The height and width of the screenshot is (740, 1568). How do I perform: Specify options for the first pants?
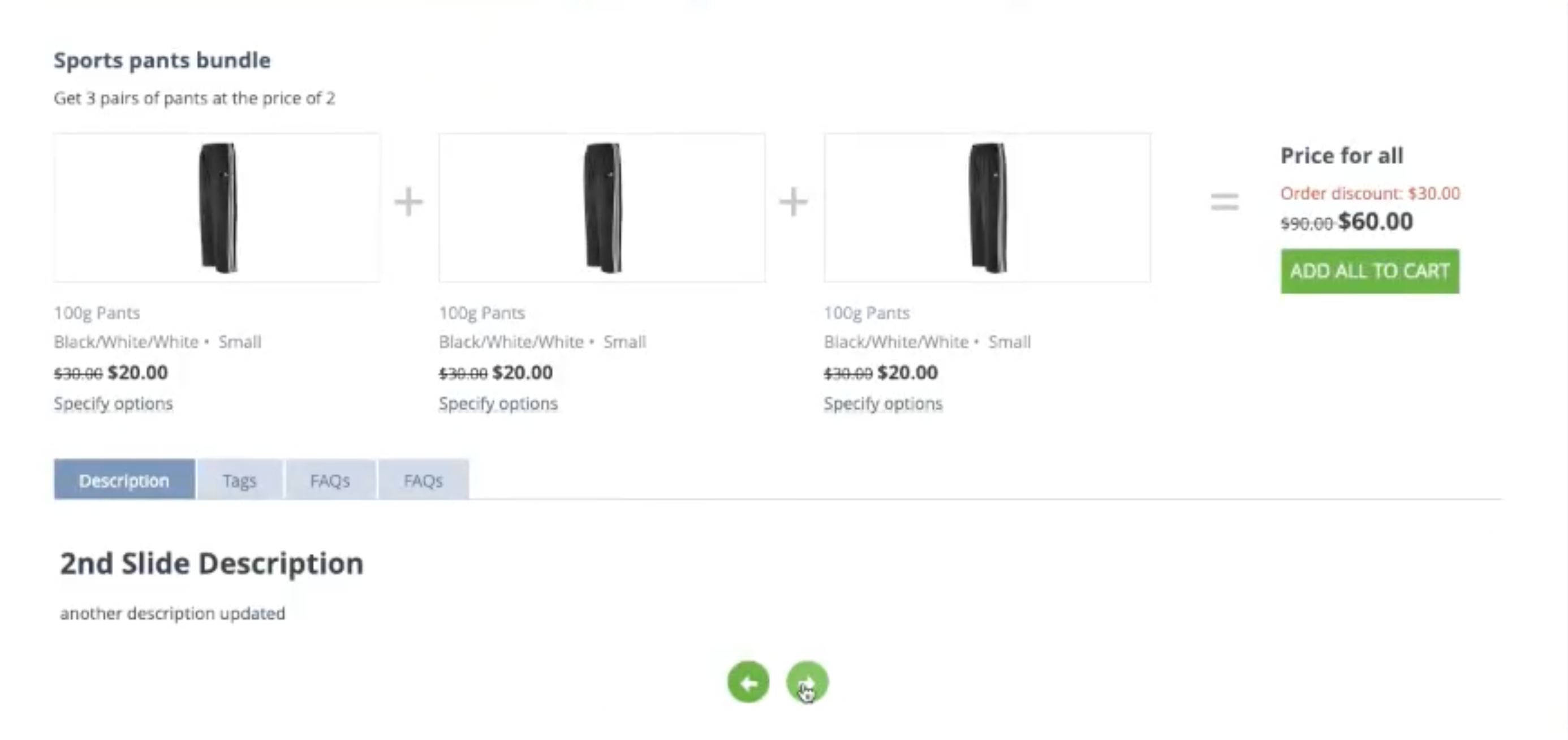pyautogui.click(x=113, y=403)
